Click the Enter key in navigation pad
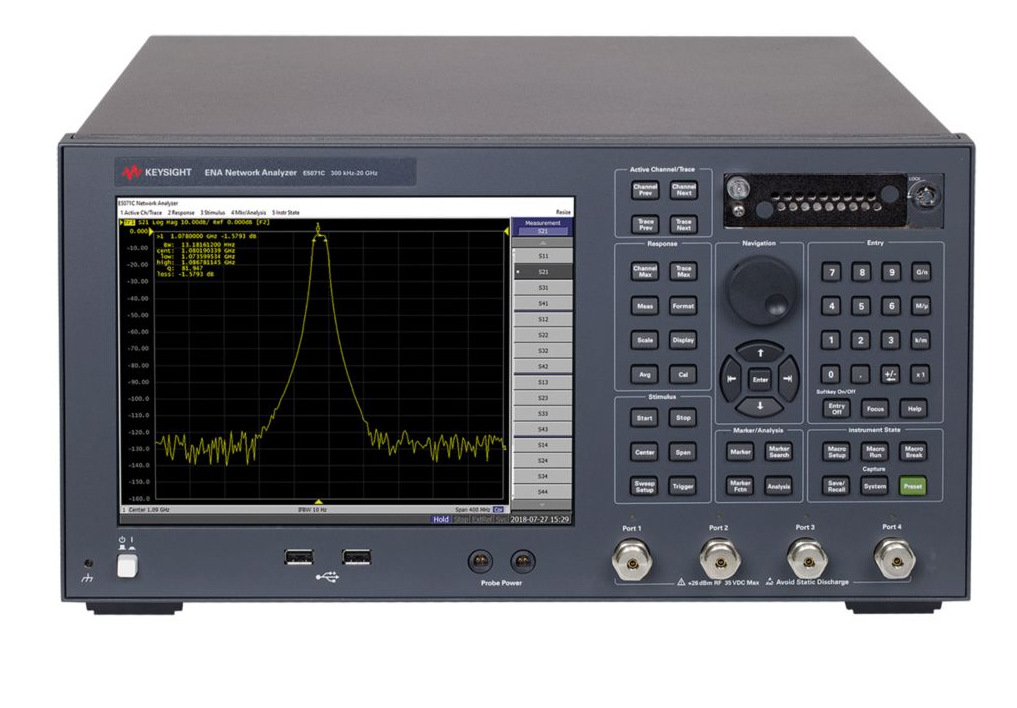The height and width of the screenshot is (708, 1017). tap(760, 379)
